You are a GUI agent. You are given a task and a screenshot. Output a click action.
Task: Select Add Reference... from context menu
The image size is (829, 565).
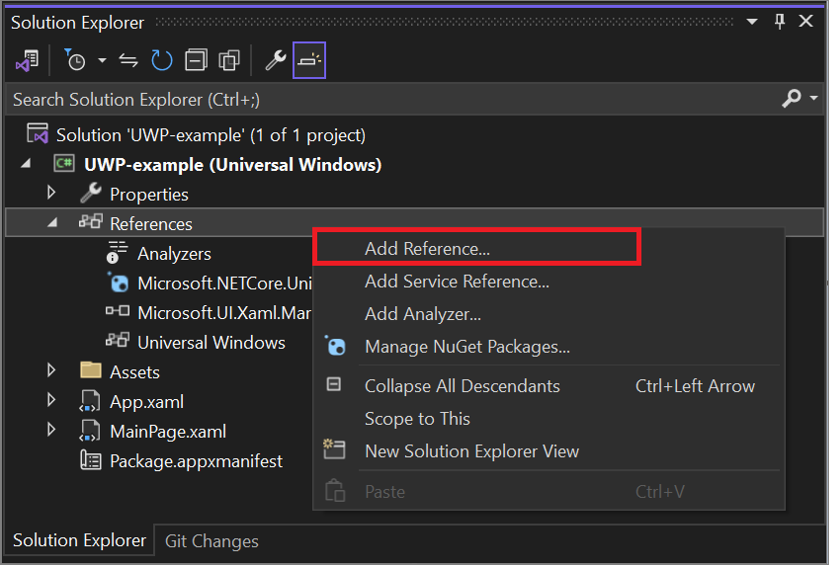(x=427, y=249)
